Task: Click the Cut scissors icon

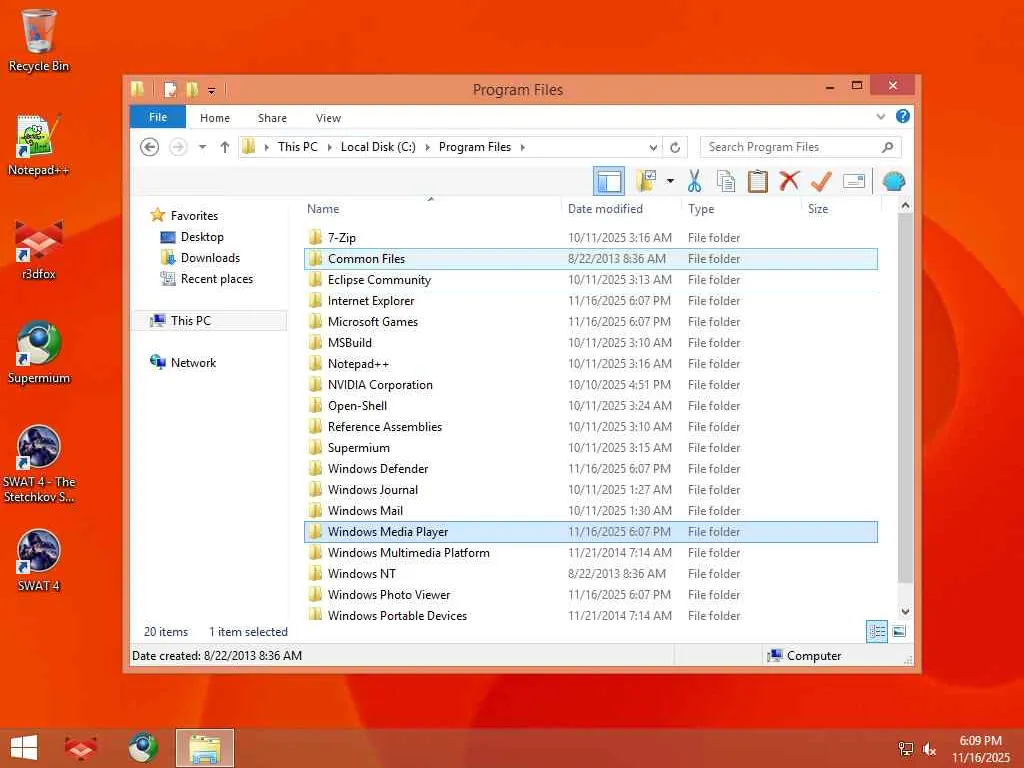Action: pyautogui.click(x=694, y=181)
